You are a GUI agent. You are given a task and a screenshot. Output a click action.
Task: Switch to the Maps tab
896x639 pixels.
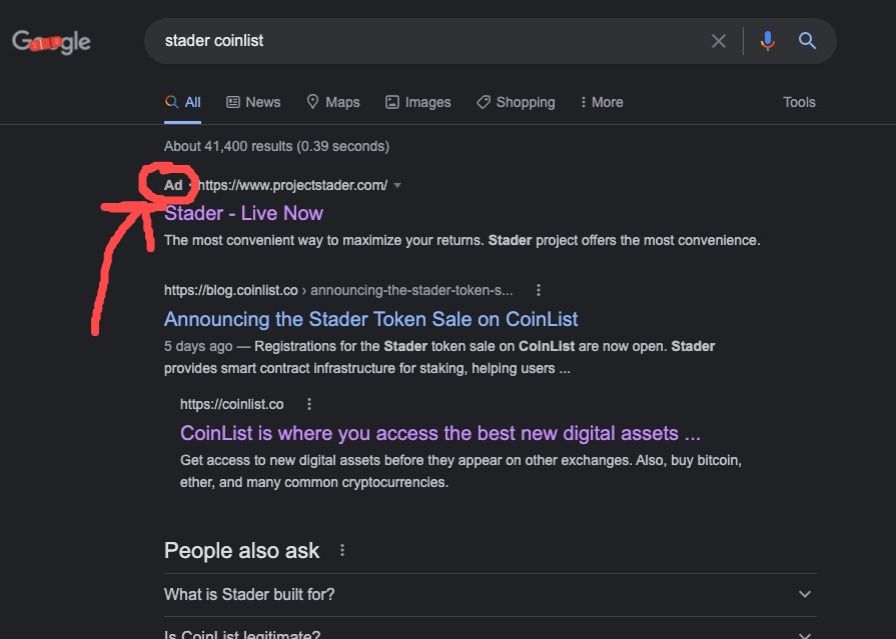click(x=333, y=102)
